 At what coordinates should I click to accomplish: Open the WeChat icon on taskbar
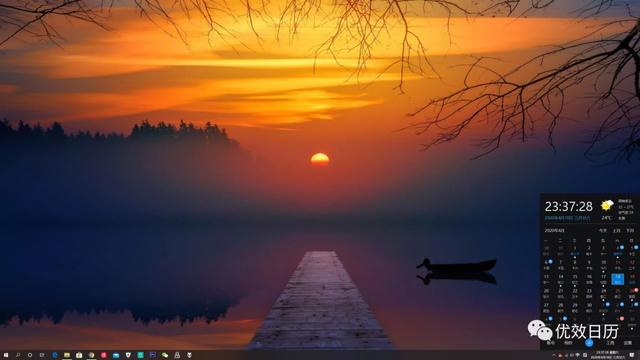pyautogui.click(x=165, y=355)
